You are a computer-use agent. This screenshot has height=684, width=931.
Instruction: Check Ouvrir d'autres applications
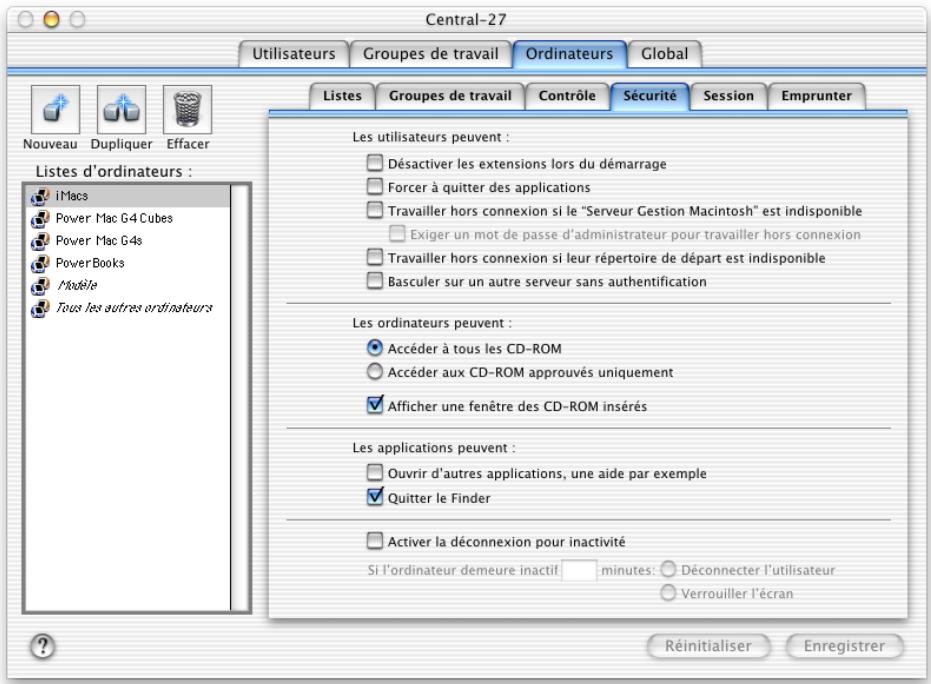[375, 473]
